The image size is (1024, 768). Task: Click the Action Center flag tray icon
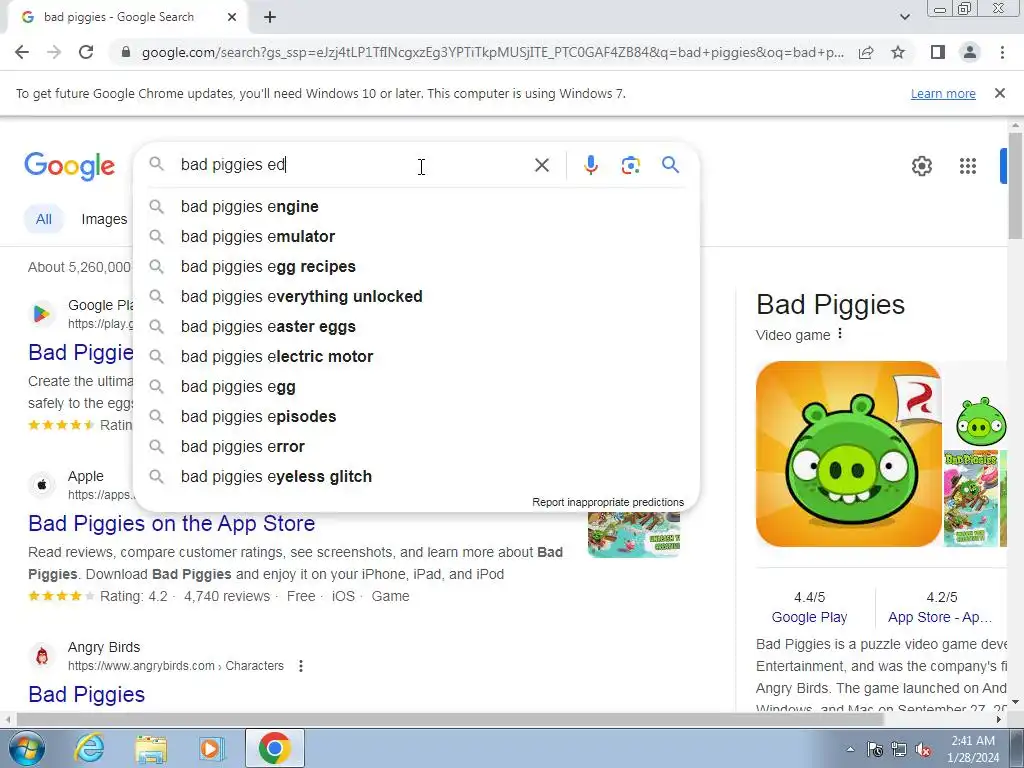tap(875, 750)
